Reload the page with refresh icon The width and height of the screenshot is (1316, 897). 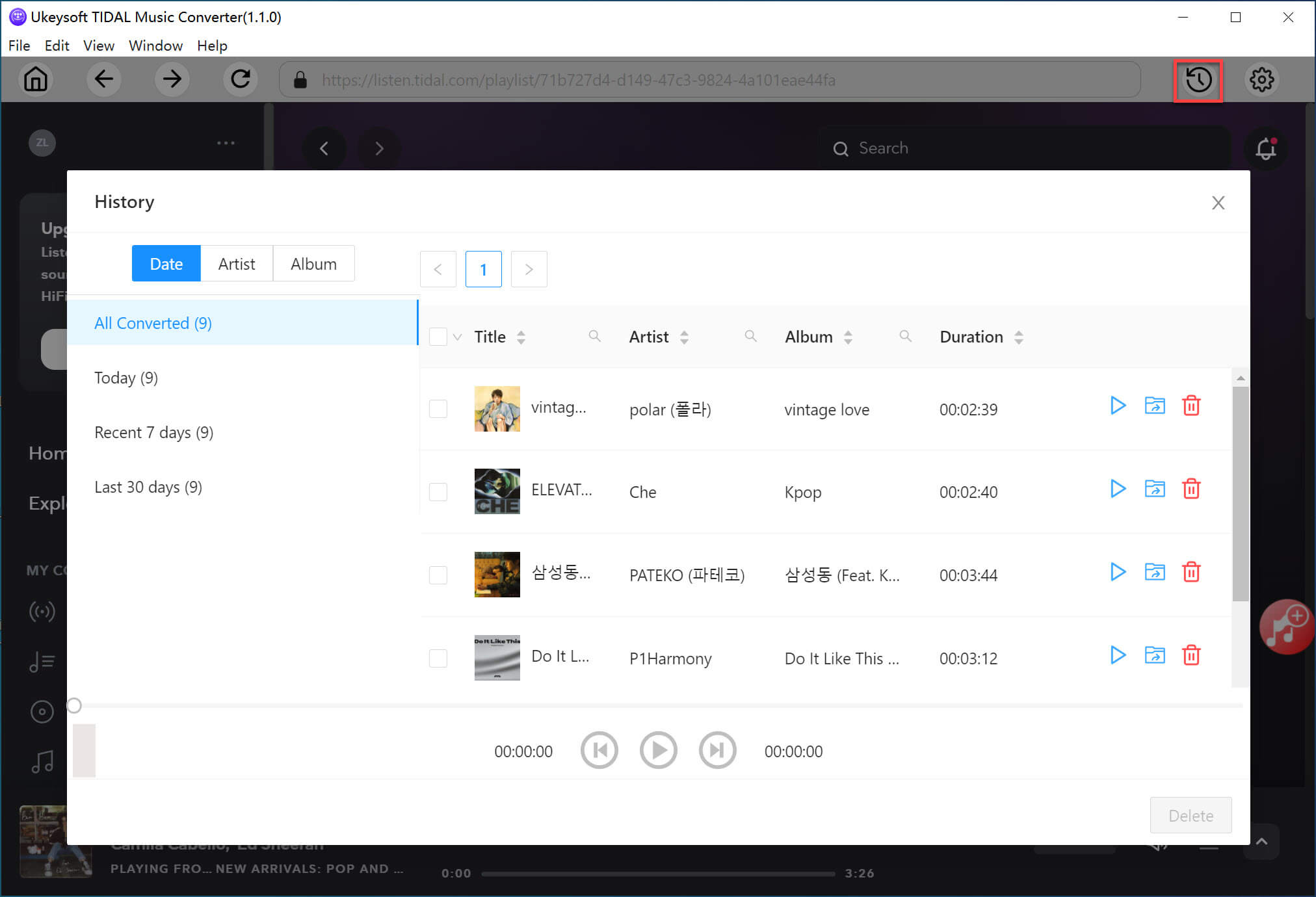click(241, 80)
